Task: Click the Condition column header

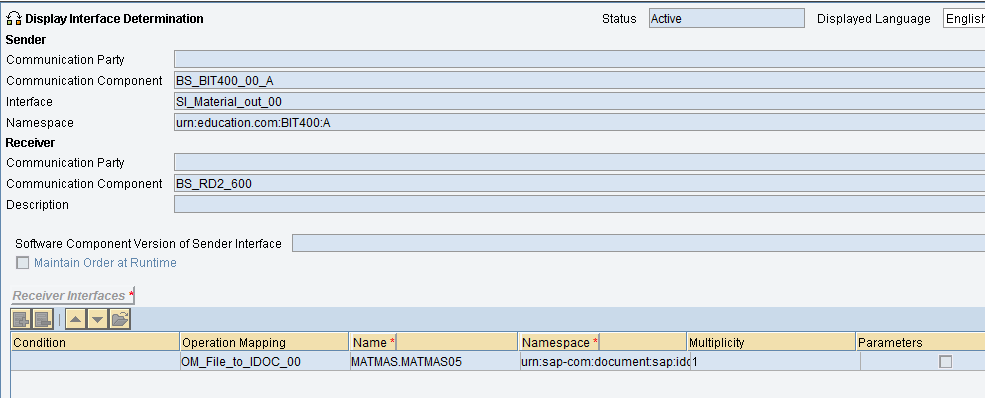Action: (x=95, y=342)
